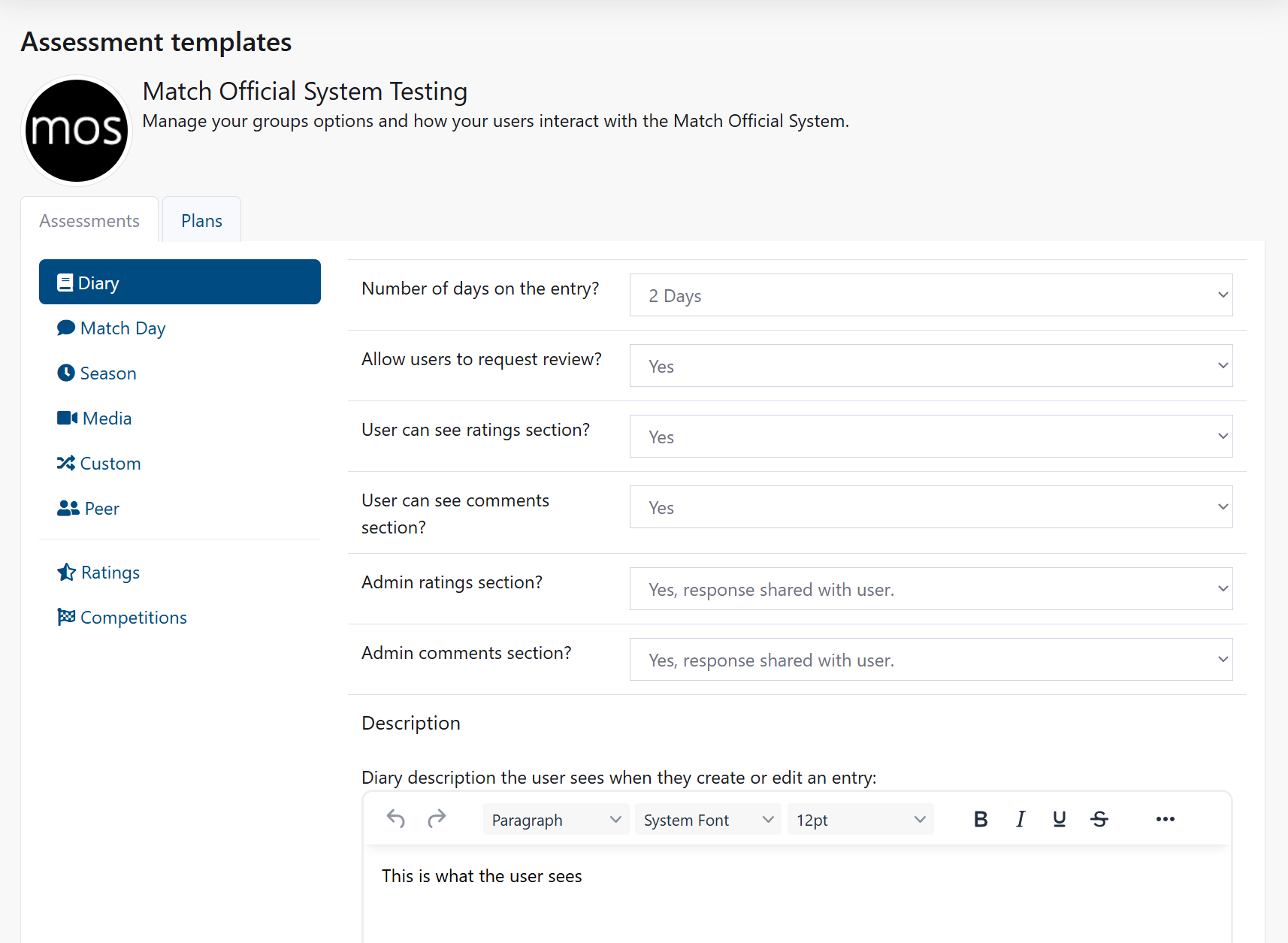Open the System Font dropdown
1288x943 pixels.
pos(706,819)
